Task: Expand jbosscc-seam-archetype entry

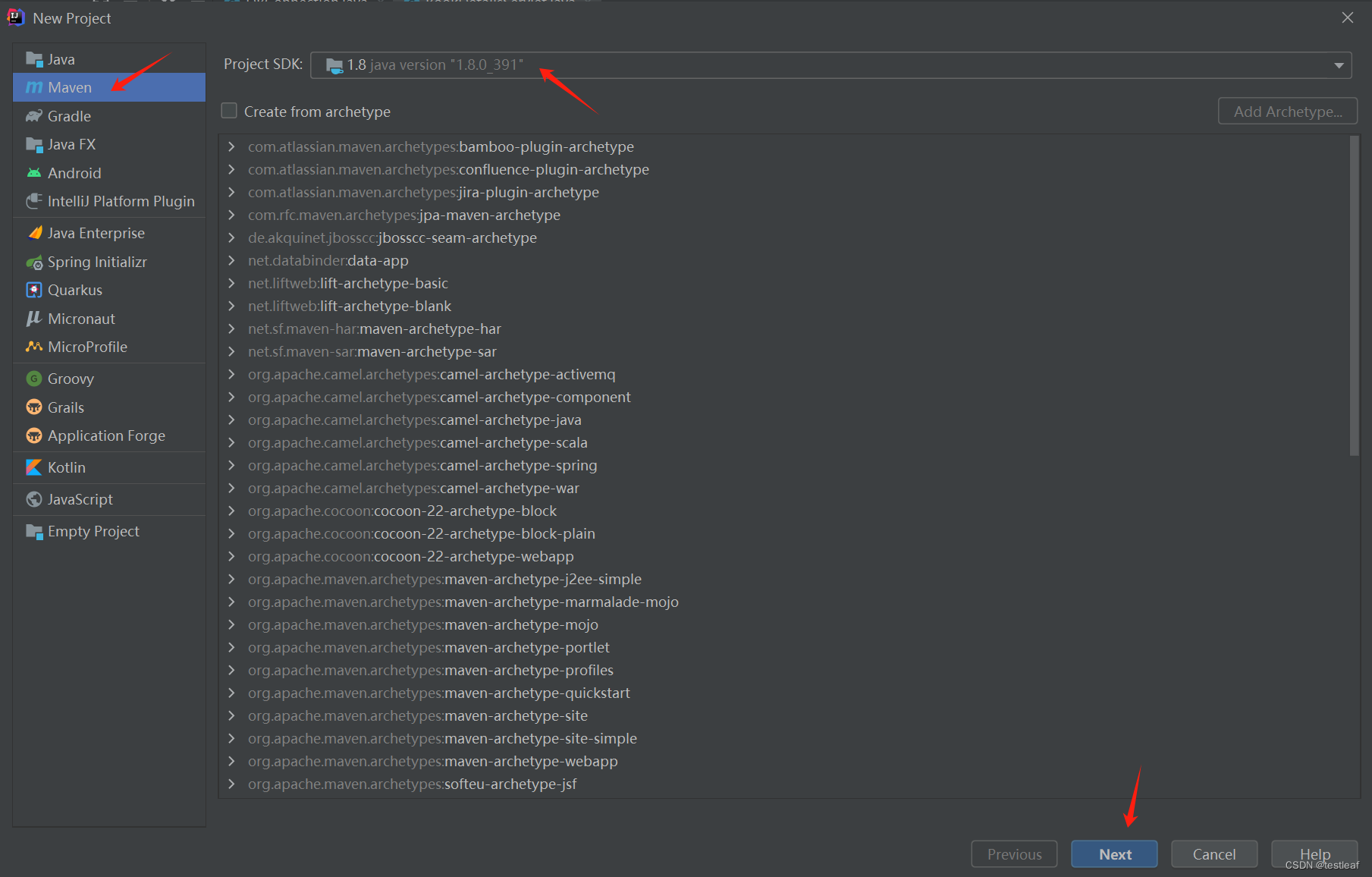Action: tap(232, 237)
